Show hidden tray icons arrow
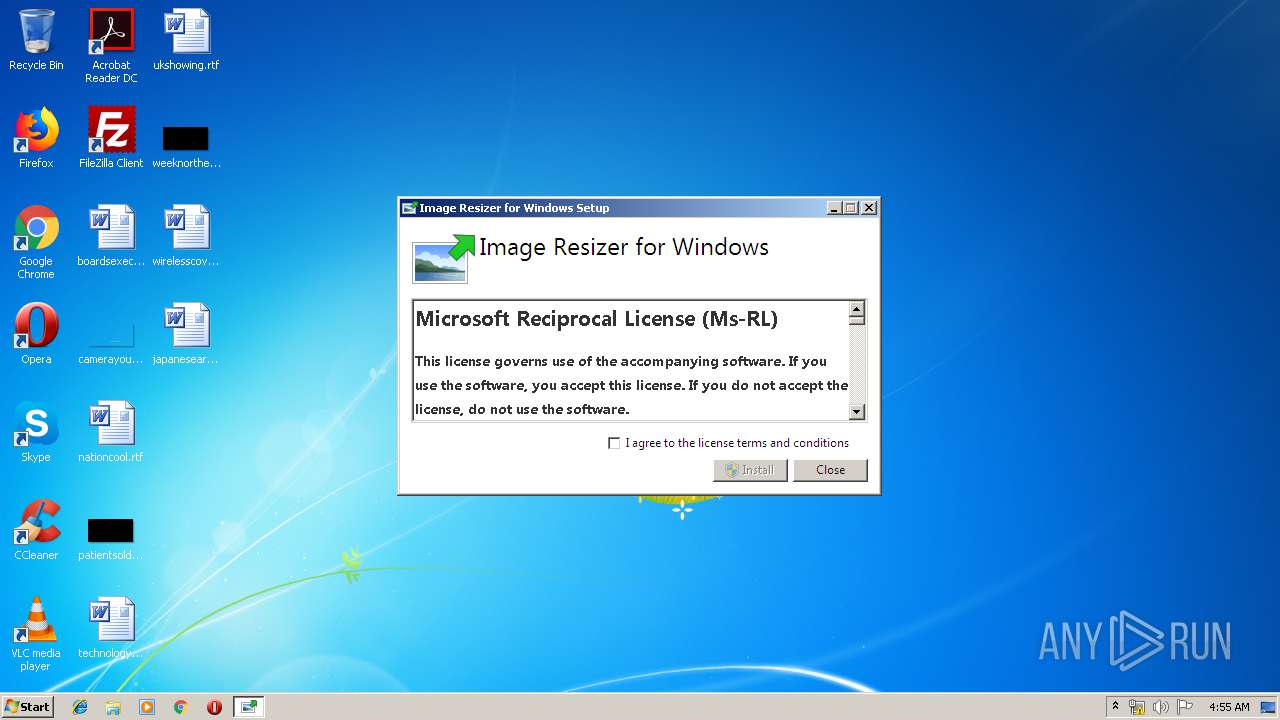Viewport: 1280px width, 720px height. 1115,707
